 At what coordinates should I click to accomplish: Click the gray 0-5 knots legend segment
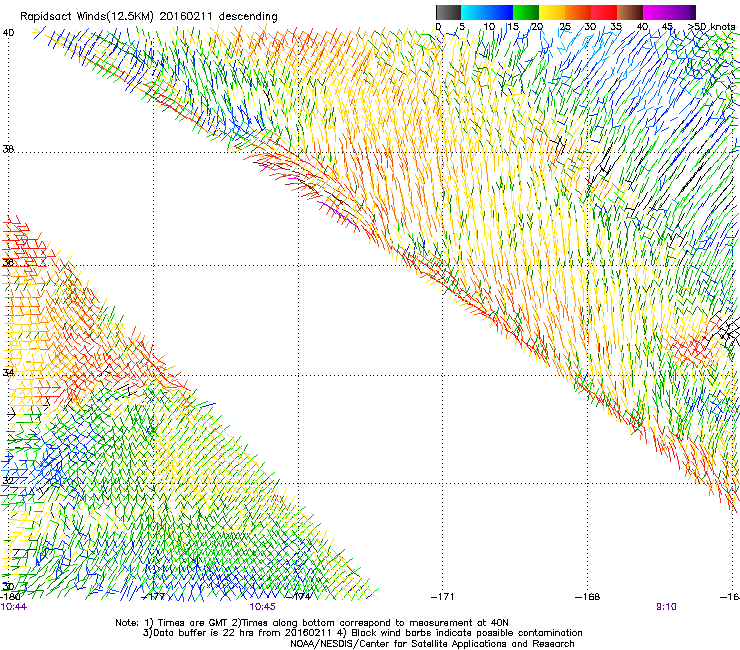pos(448,12)
